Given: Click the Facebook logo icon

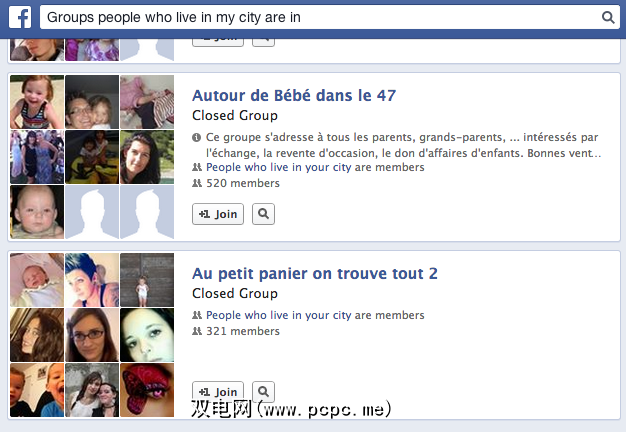Looking at the screenshot, I should point(20,18).
